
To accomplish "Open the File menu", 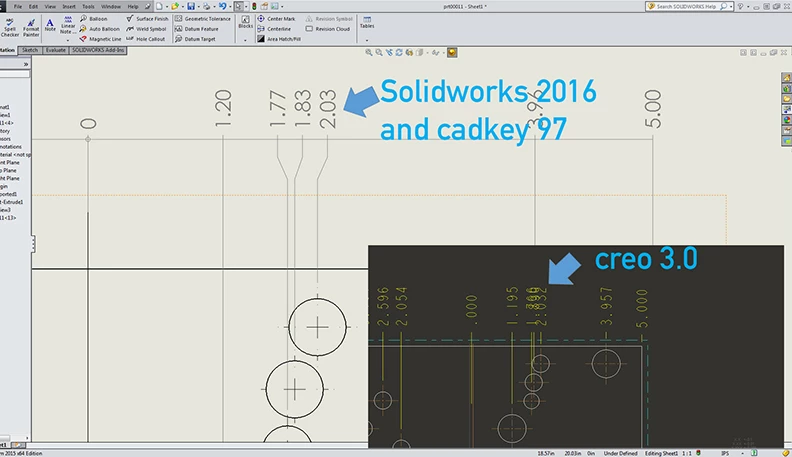I will click(x=18, y=7).
